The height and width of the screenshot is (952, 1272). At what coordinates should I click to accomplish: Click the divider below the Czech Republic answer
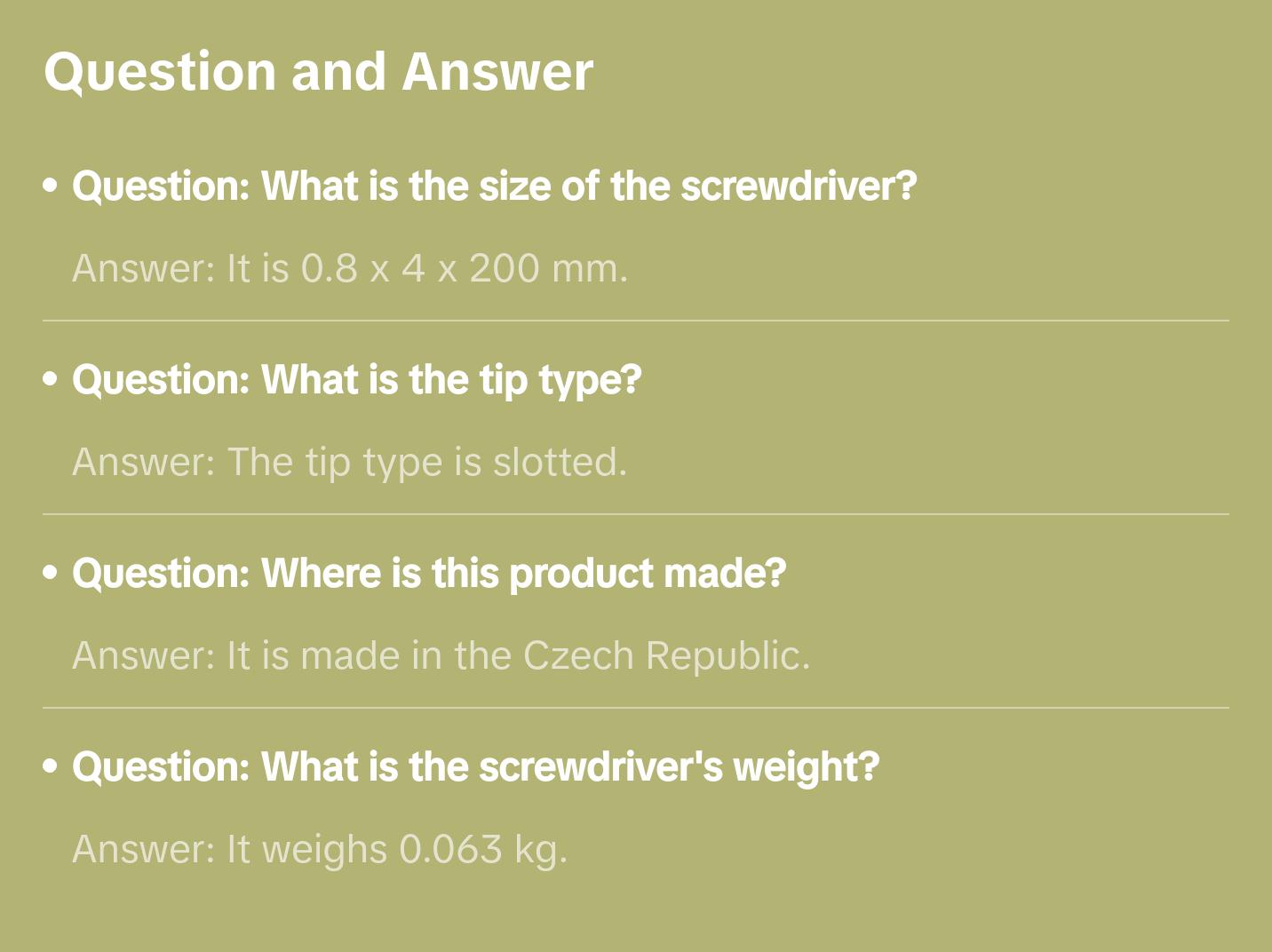click(636, 708)
